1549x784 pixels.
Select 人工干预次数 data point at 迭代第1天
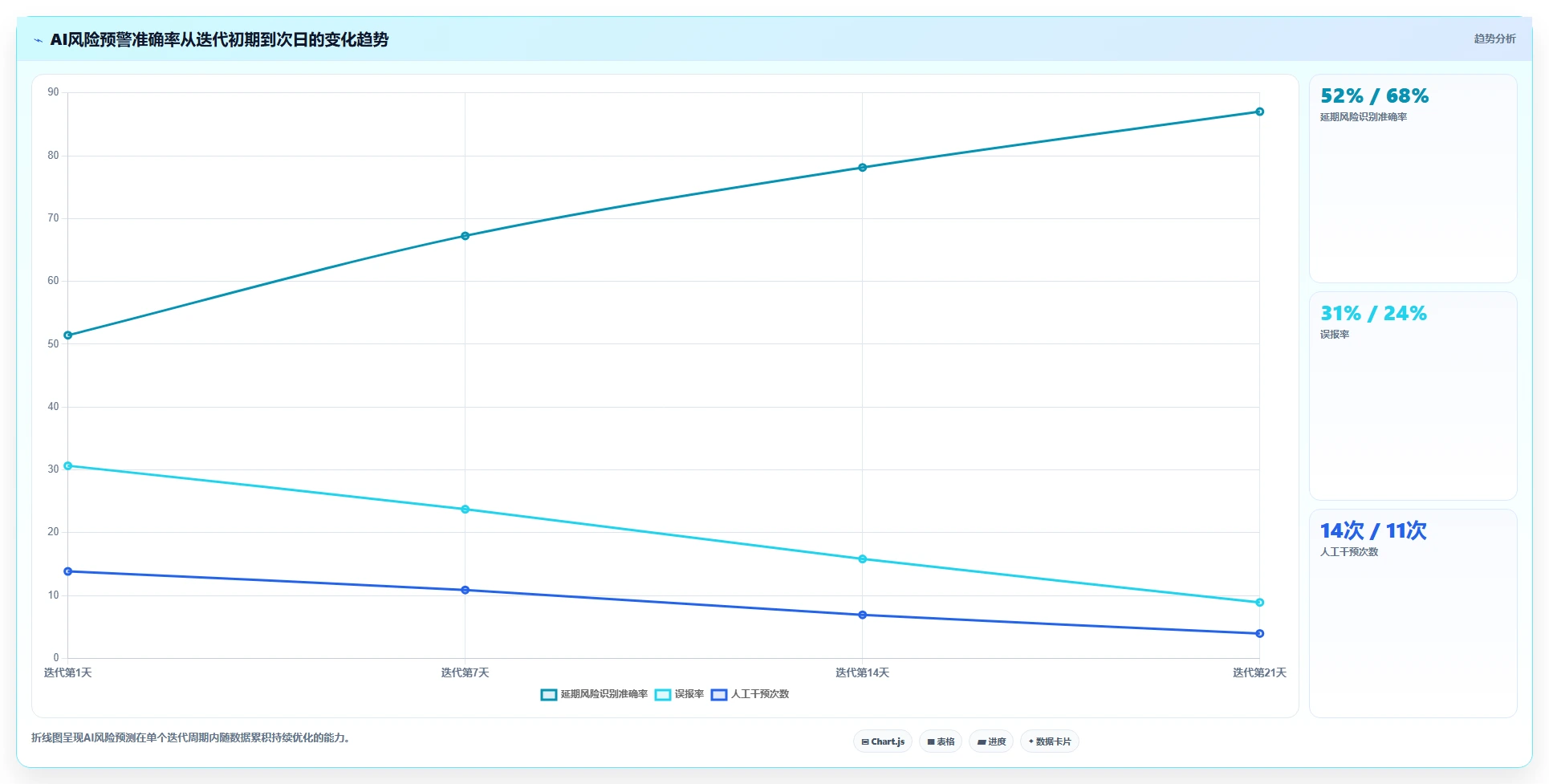[x=68, y=571]
